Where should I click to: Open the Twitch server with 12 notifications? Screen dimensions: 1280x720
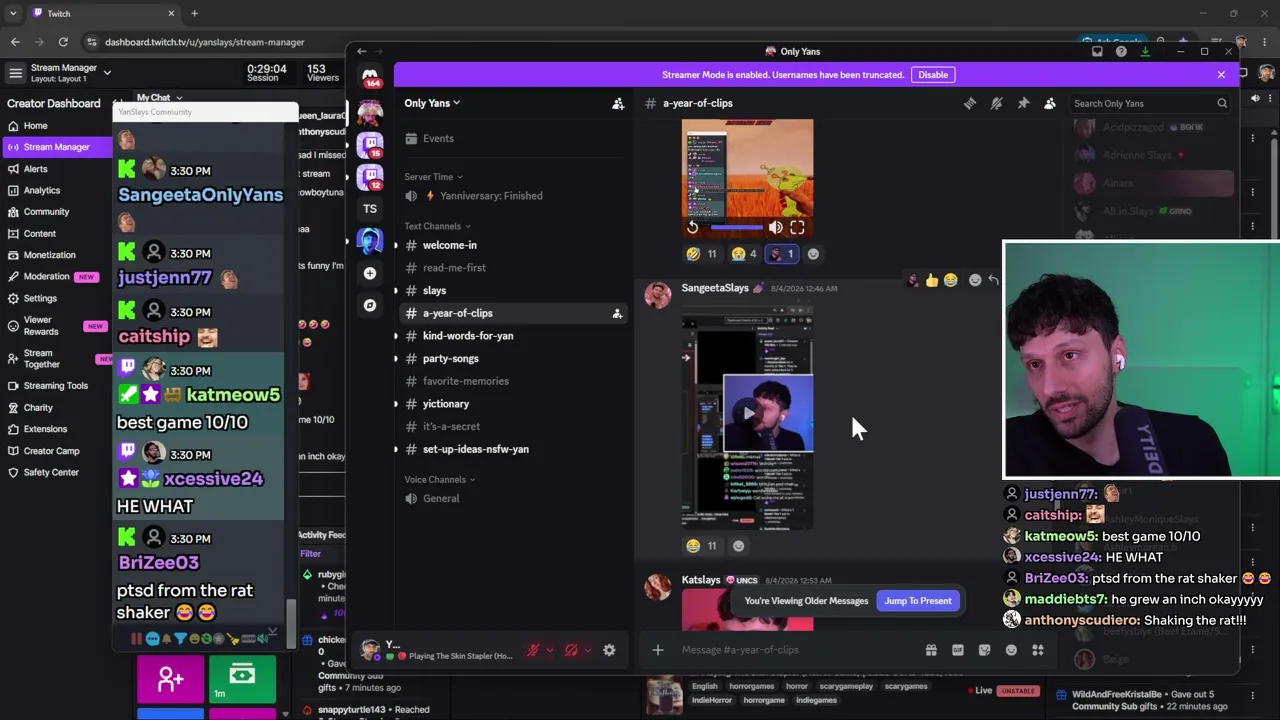[x=370, y=177]
